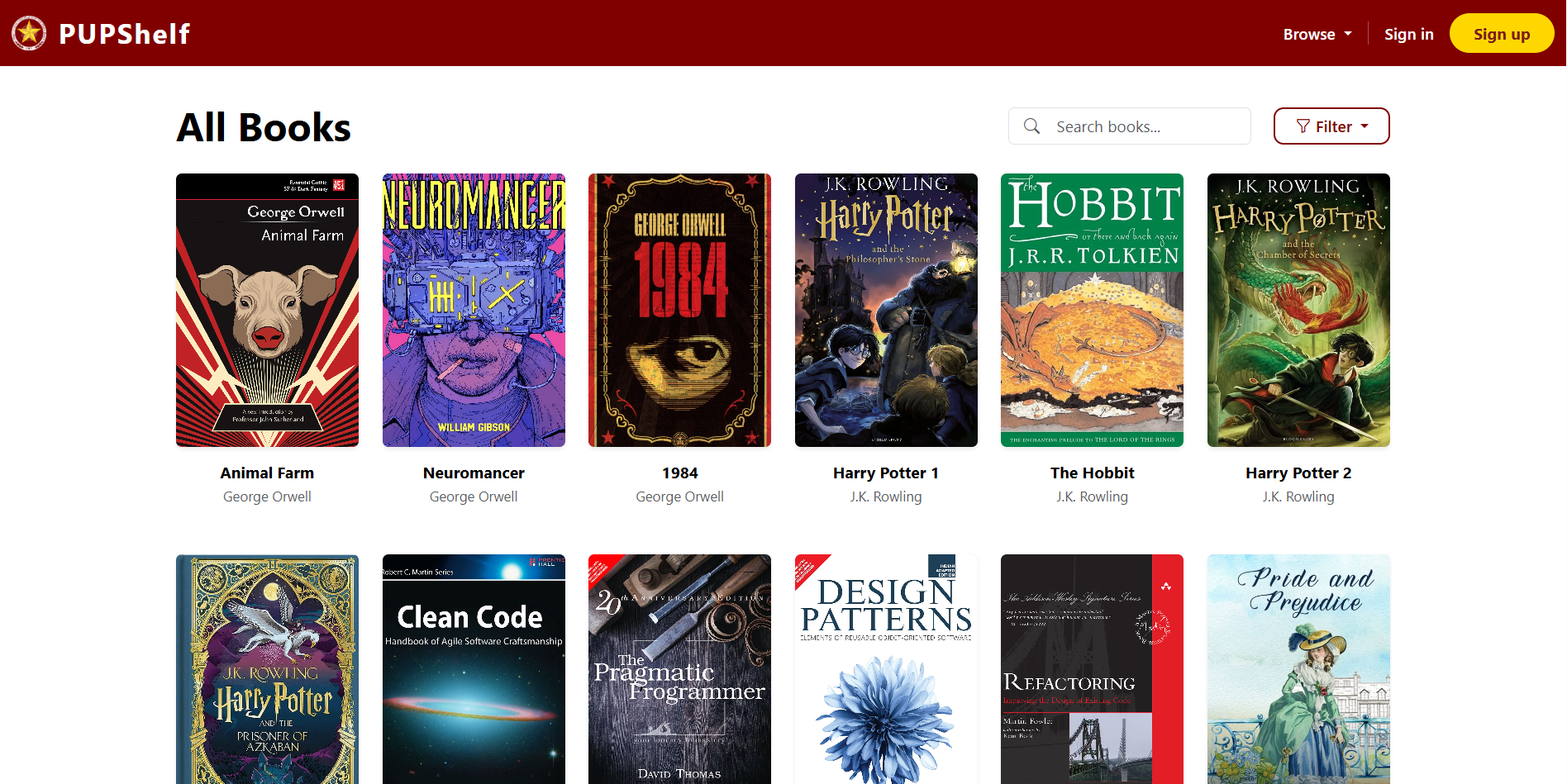
Task: Open the 1984 book cover
Action: pos(679,310)
